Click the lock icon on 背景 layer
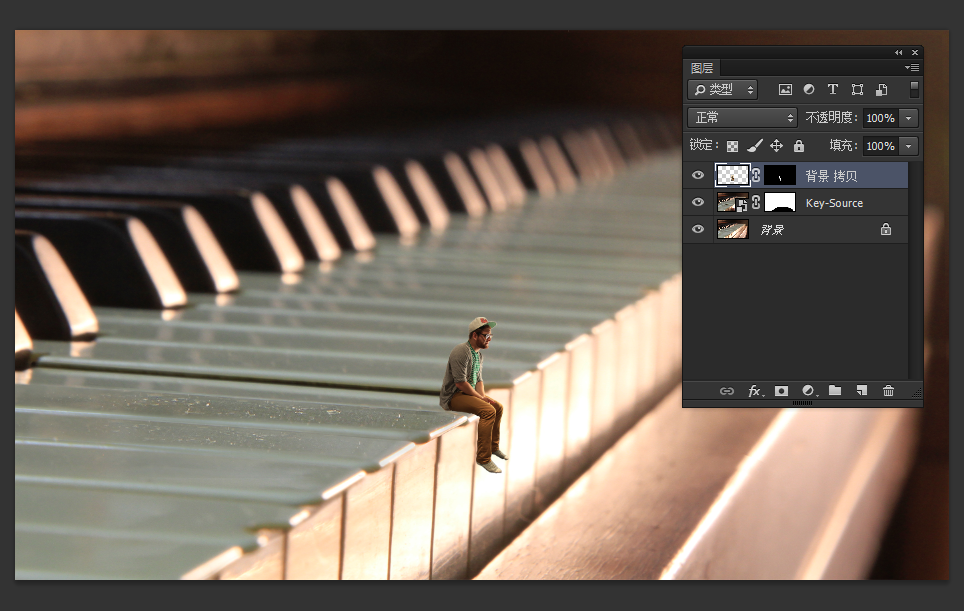The height and width of the screenshot is (611, 964). tap(885, 229)
